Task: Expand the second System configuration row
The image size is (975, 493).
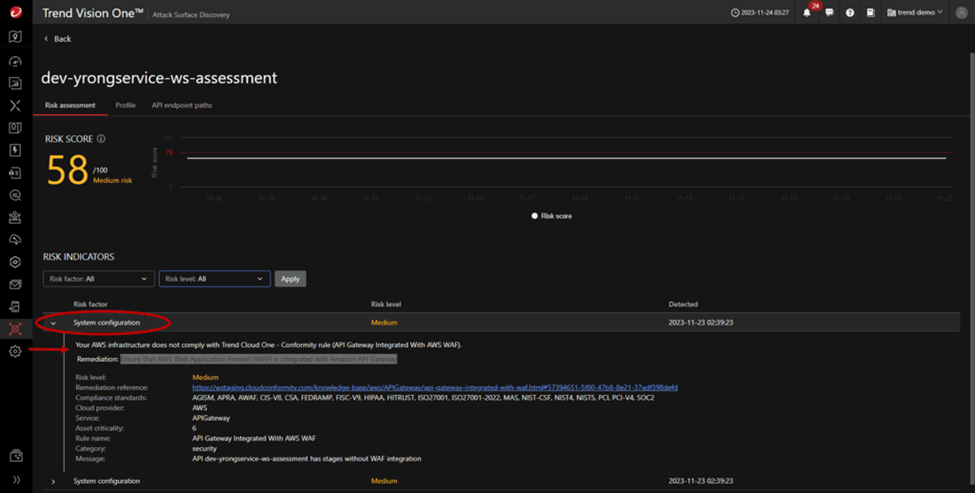Action: click(x=53, y=481)
